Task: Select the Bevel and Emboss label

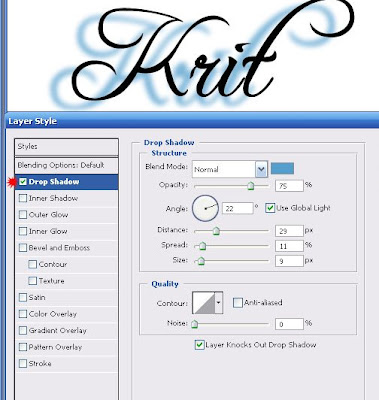Action: [x=59, y=248]
